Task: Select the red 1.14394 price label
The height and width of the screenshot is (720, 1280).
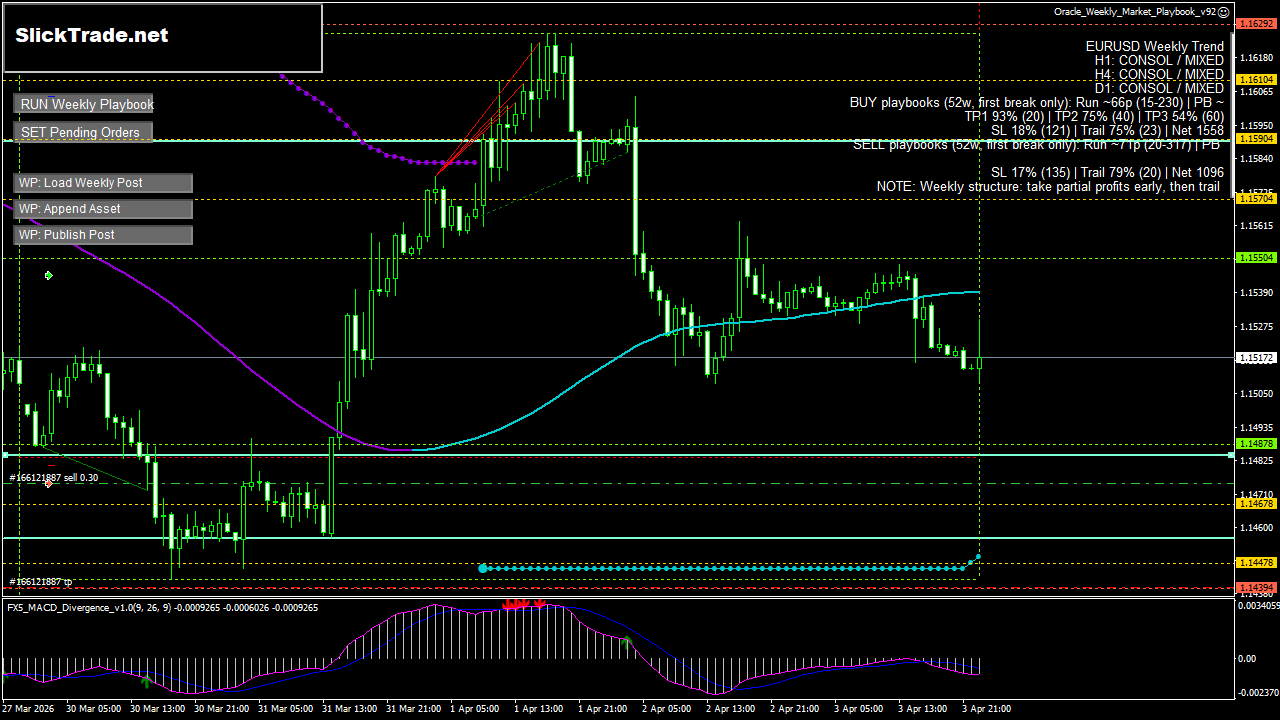Action: (1256, 588)
